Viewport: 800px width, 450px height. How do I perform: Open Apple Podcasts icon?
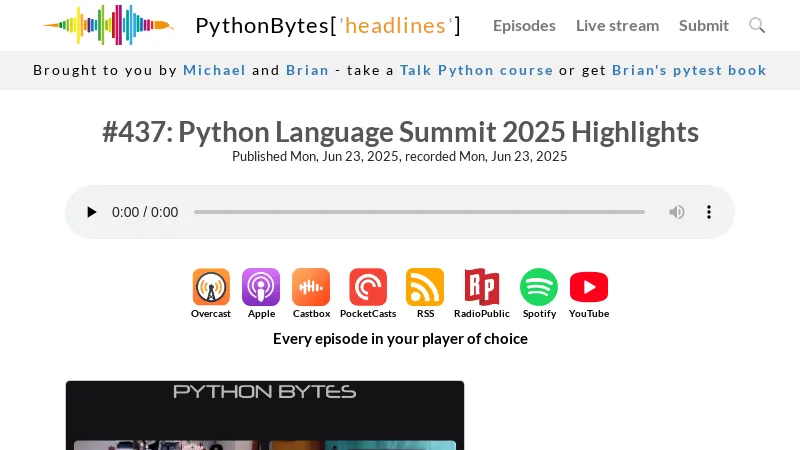tap(261, 287)
